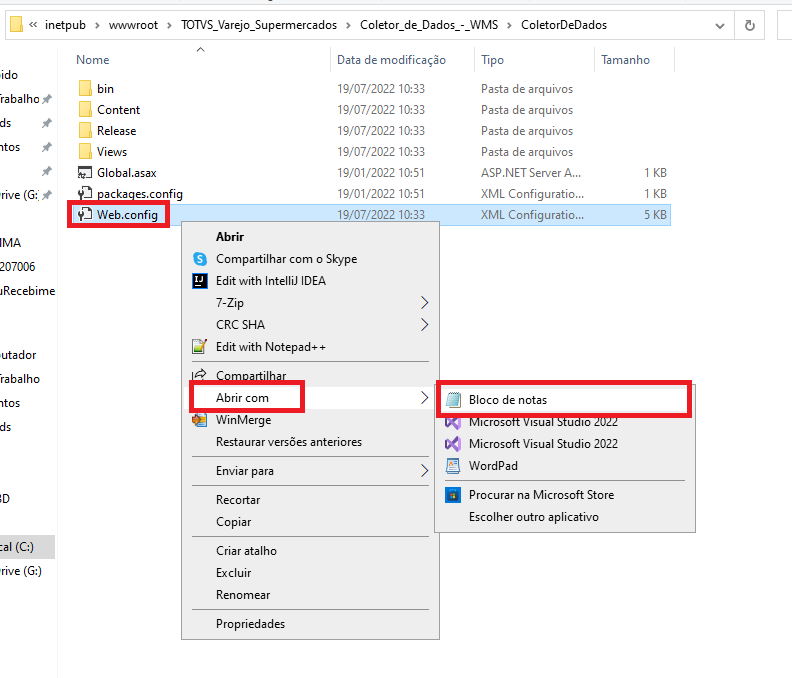Click the Microsoft Store icon in submenu
792x678 pixels.
452,495
